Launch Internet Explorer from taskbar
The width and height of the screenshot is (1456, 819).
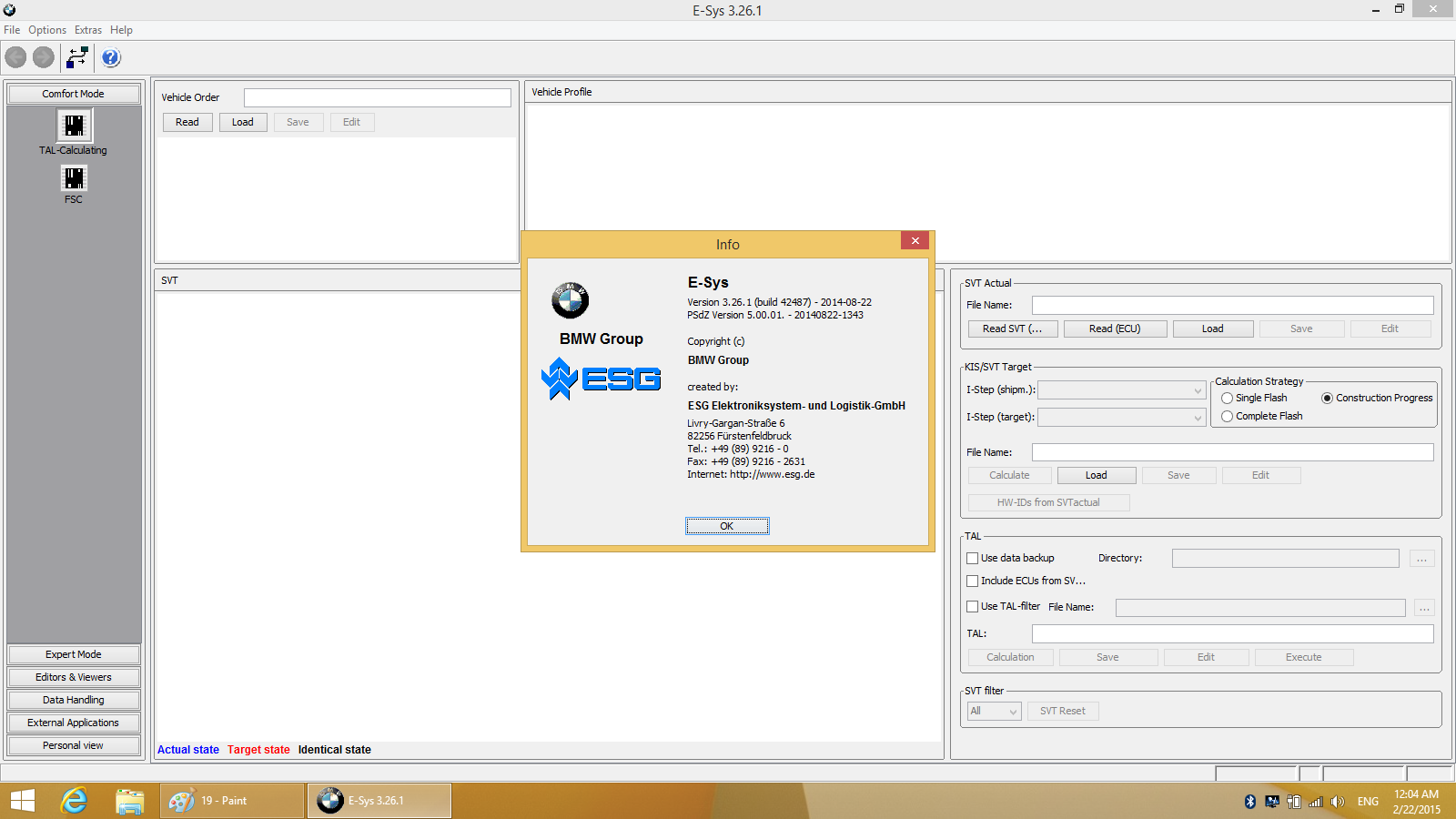pos(74,801)
